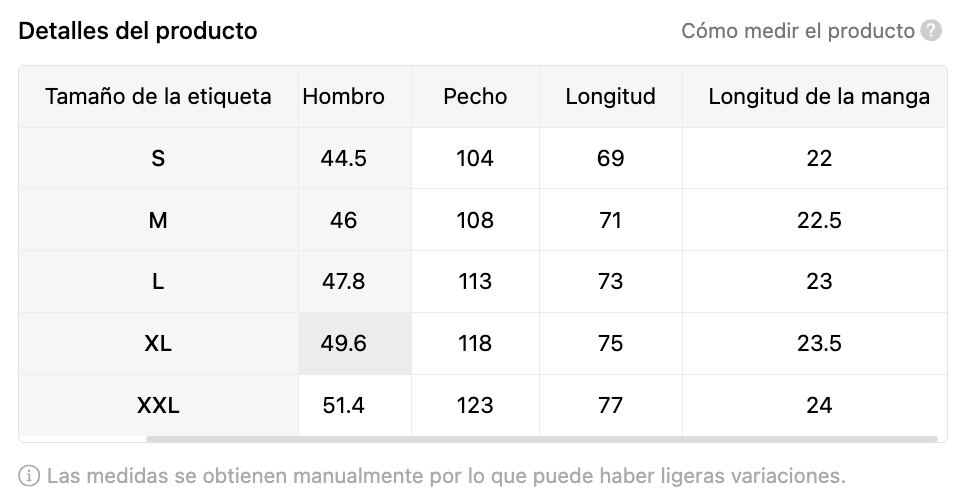Click the highlighted 49.6 shoulder cell
Screen dimensions: 974x504
(344, 344)
